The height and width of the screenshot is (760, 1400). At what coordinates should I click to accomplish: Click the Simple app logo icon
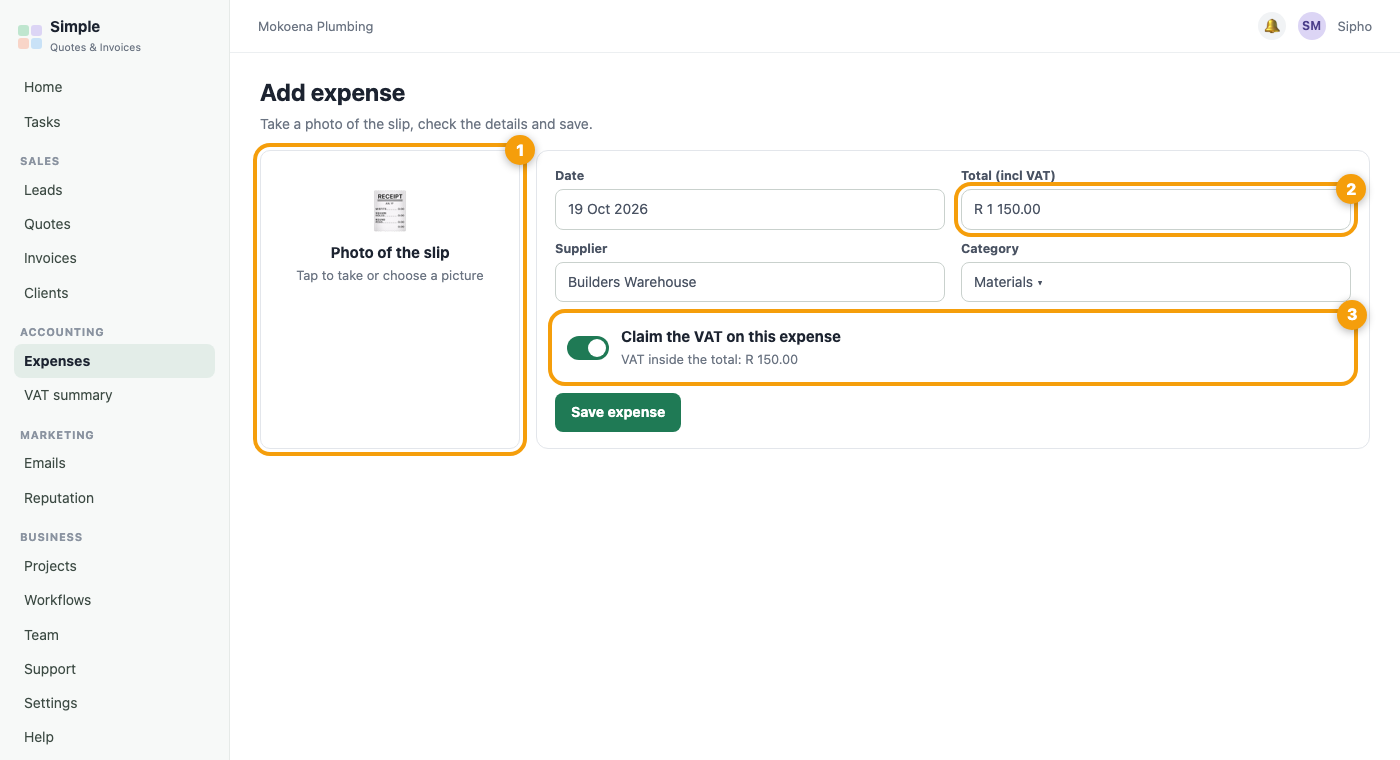(x=30, y=37)
